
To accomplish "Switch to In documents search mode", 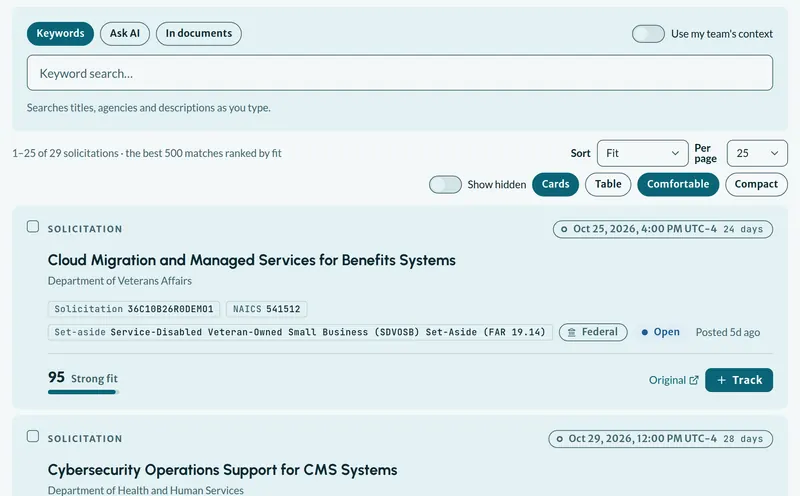I will 199,34.
